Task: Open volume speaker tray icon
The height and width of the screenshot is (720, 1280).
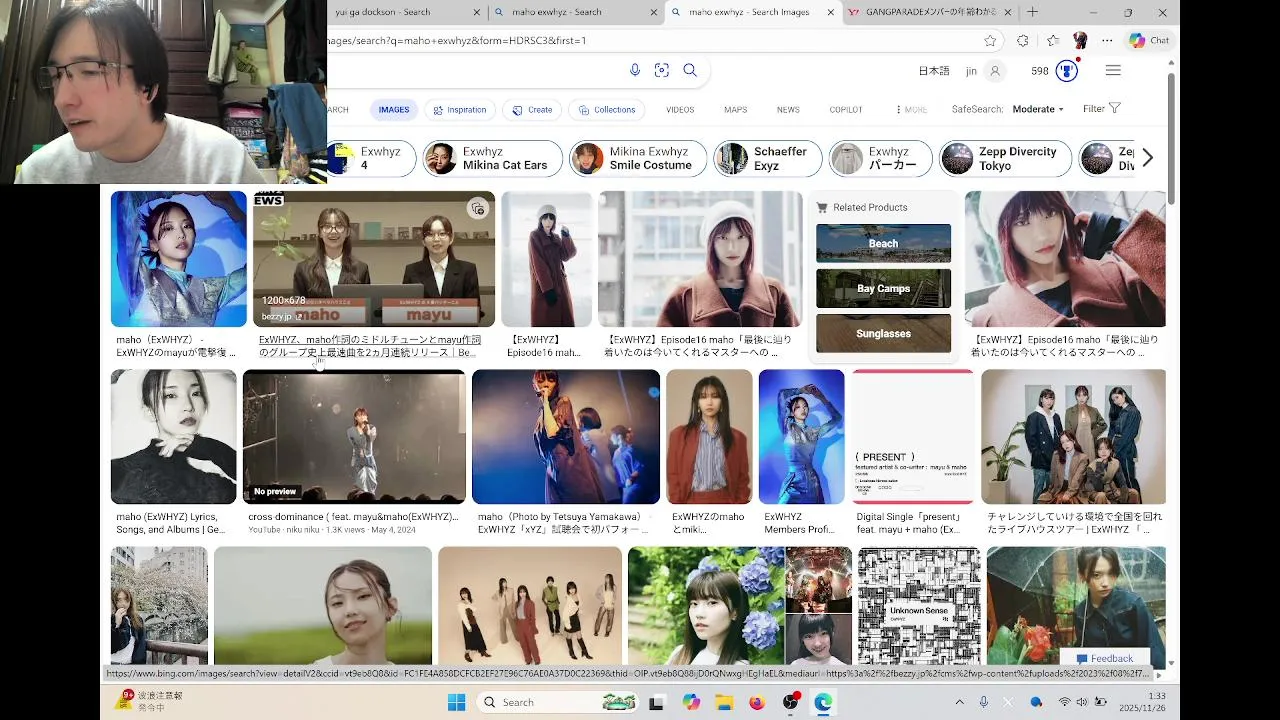Action: pos(1081,702)
